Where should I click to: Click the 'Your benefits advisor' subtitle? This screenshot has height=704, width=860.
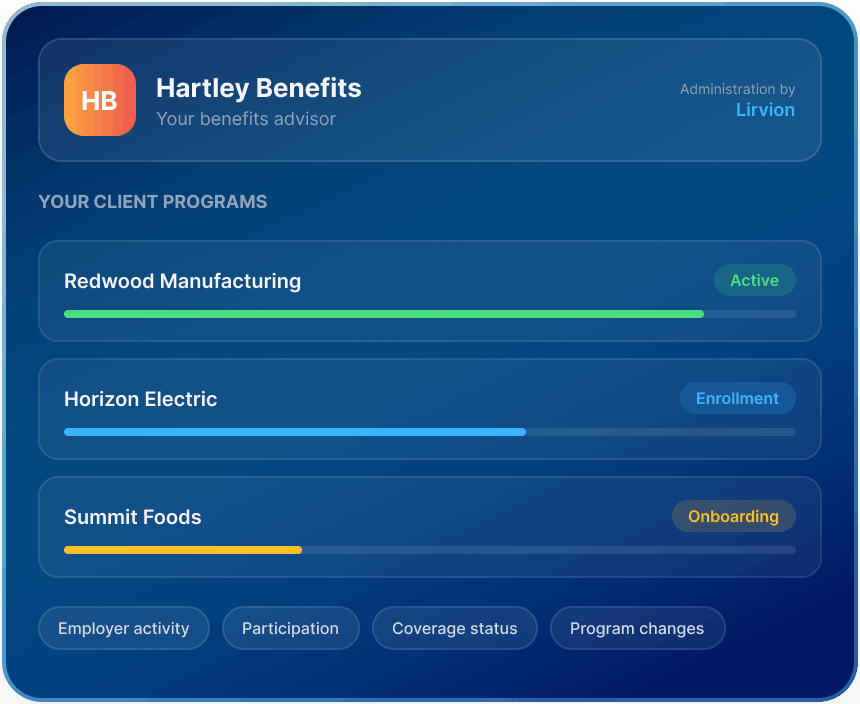tap(246, 118)
